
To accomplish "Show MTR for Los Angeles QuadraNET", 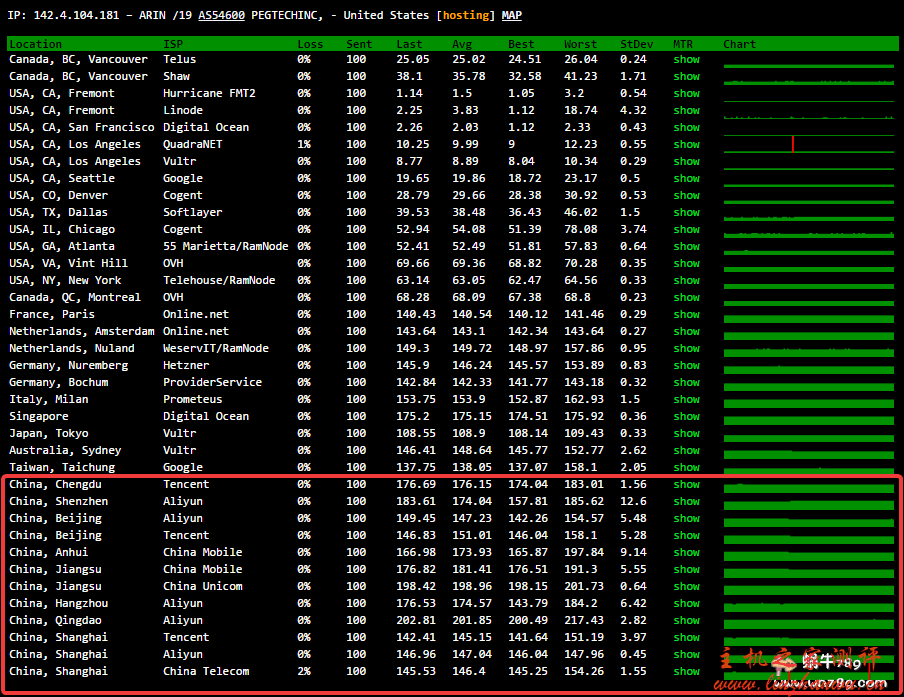I will click(686, 145).
